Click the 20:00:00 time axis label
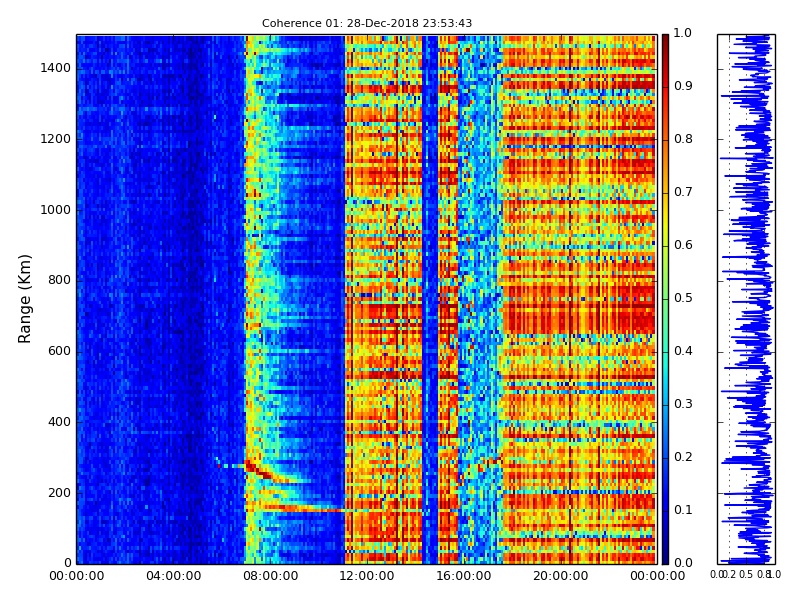The width and height of the screenshot is (800, 600). coord(561,576)
